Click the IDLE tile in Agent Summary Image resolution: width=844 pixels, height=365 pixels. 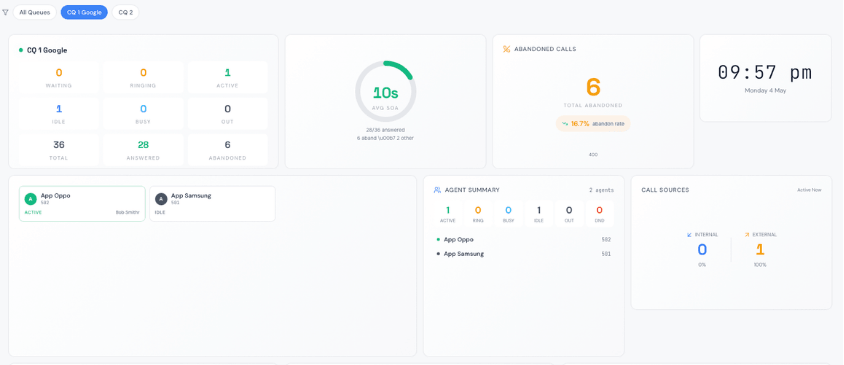click(539, 214)
